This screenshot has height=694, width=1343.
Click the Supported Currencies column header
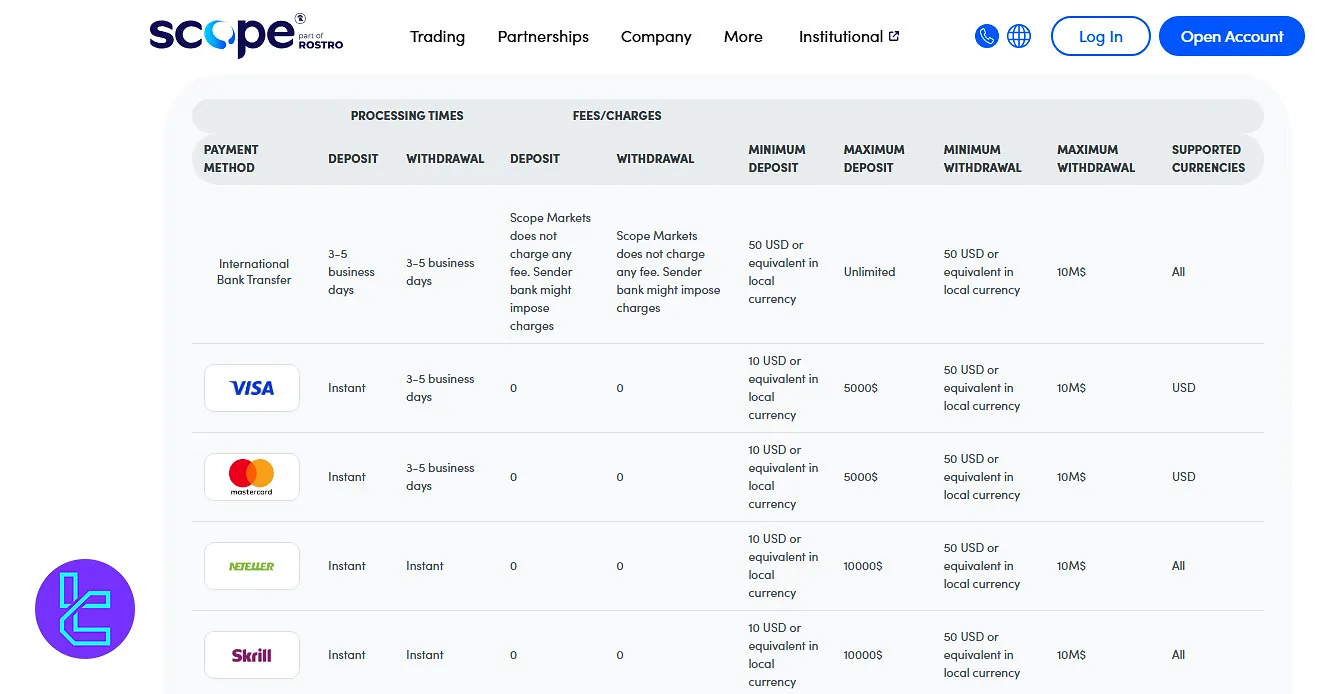1208,159
